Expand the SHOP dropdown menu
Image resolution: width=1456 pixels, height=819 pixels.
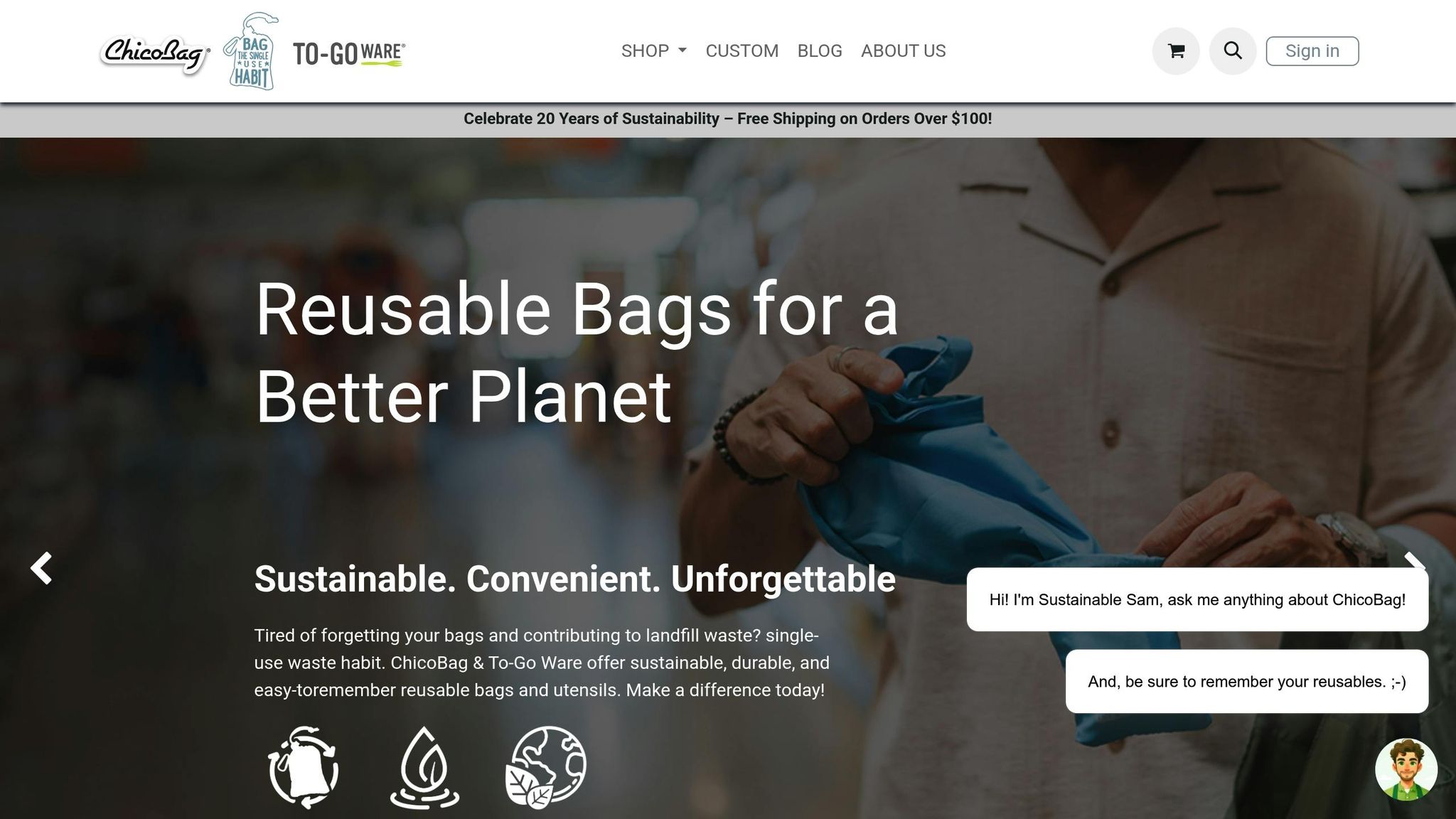[654, 51]
